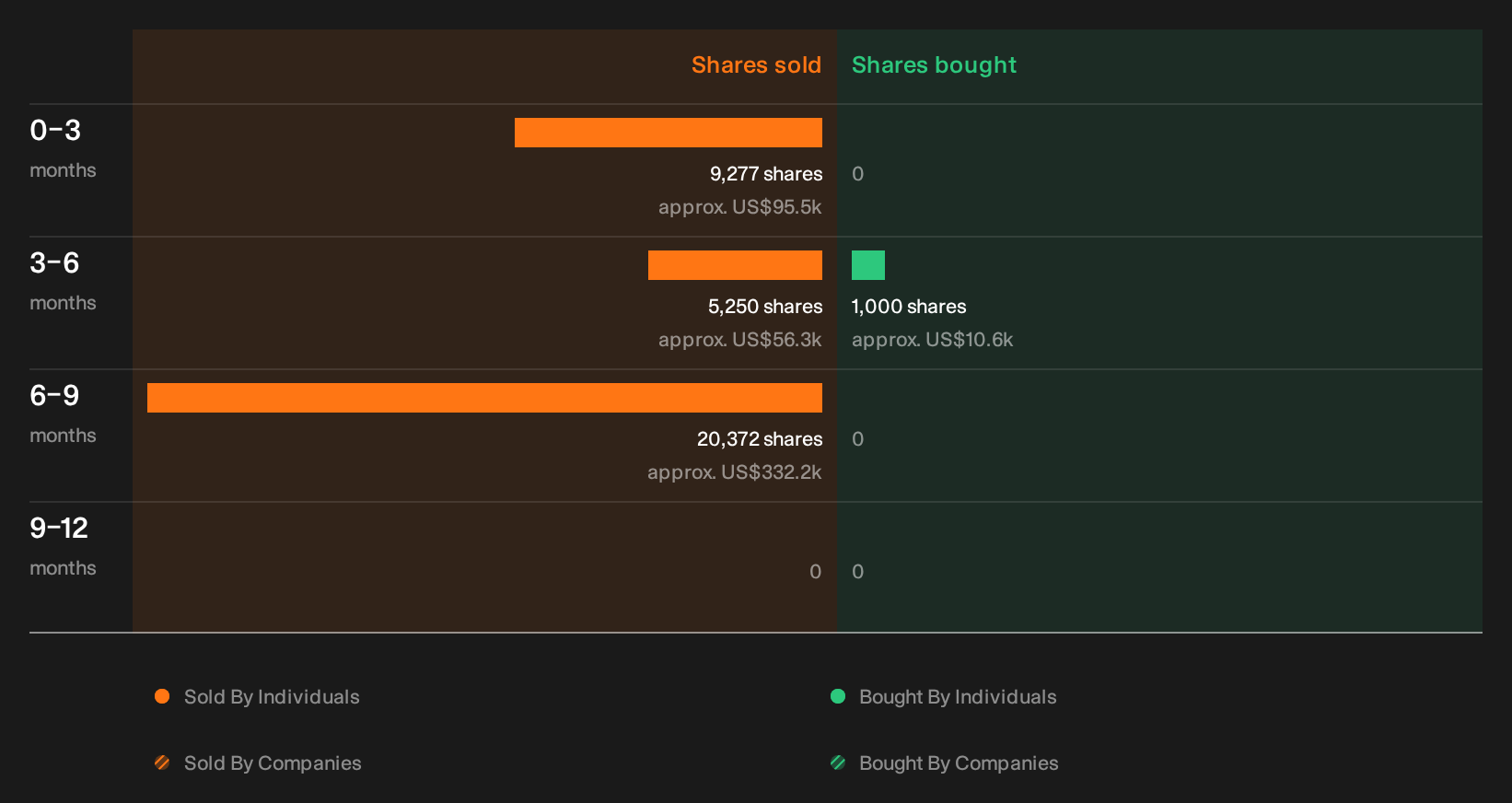Click the 9,277 shares value
The width and height of the screenshot is (1512, 803).
[x=766, y=174]
